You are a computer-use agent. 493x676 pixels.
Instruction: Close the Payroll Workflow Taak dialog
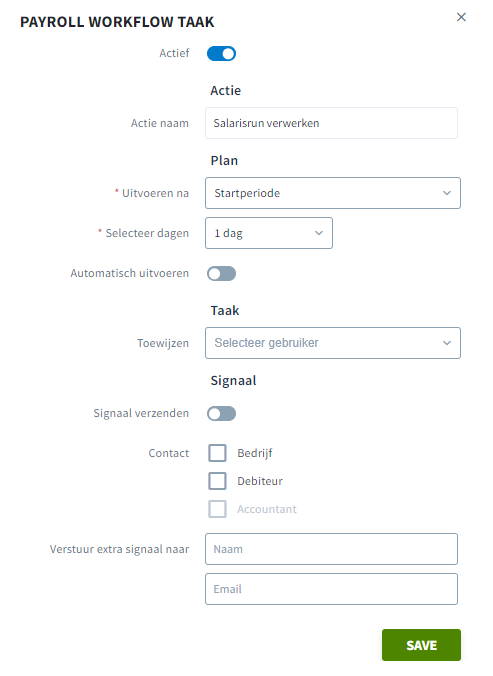461,17
